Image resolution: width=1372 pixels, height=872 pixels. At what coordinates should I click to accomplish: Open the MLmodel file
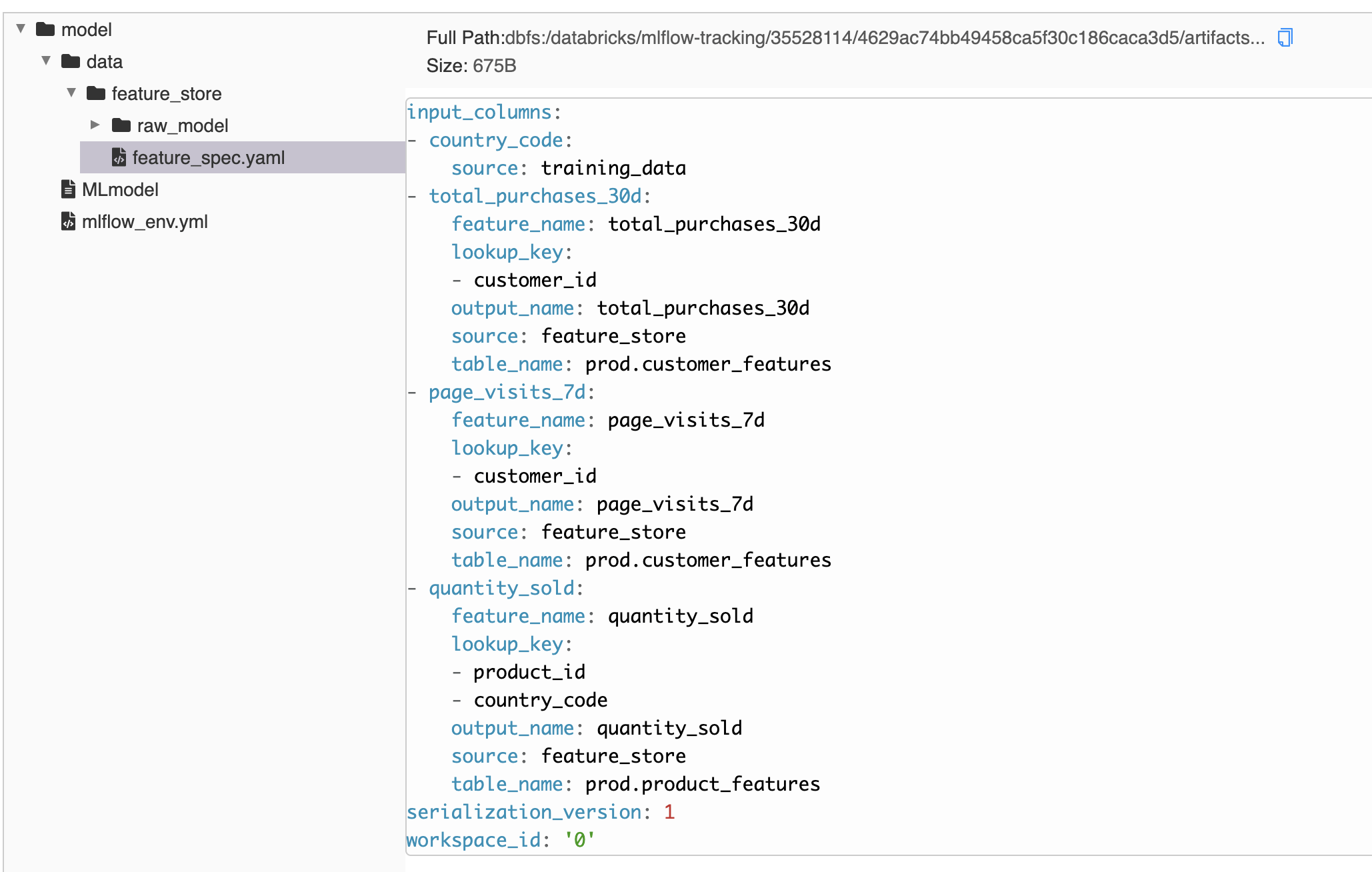point(120,190)
